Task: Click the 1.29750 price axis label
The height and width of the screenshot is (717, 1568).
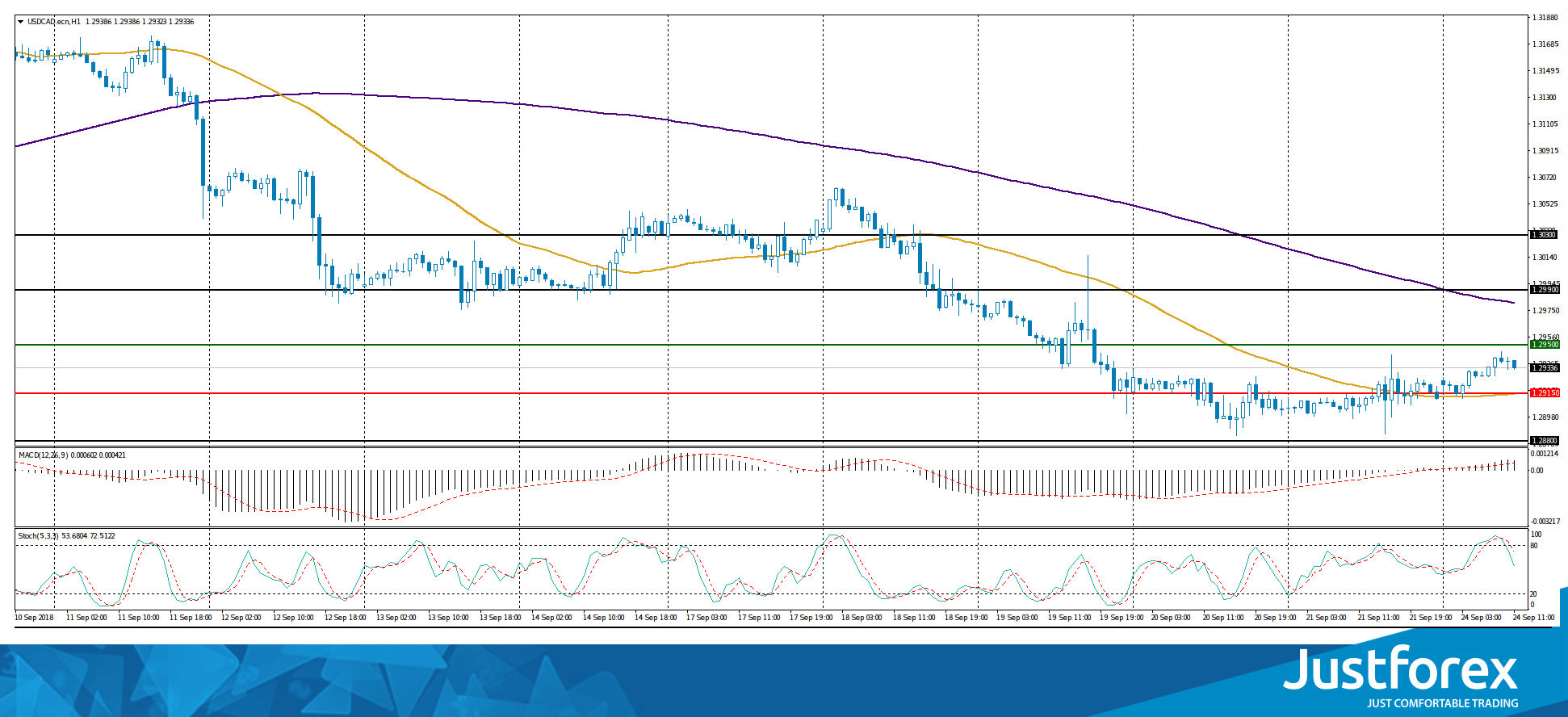Action: point(1545,311)
